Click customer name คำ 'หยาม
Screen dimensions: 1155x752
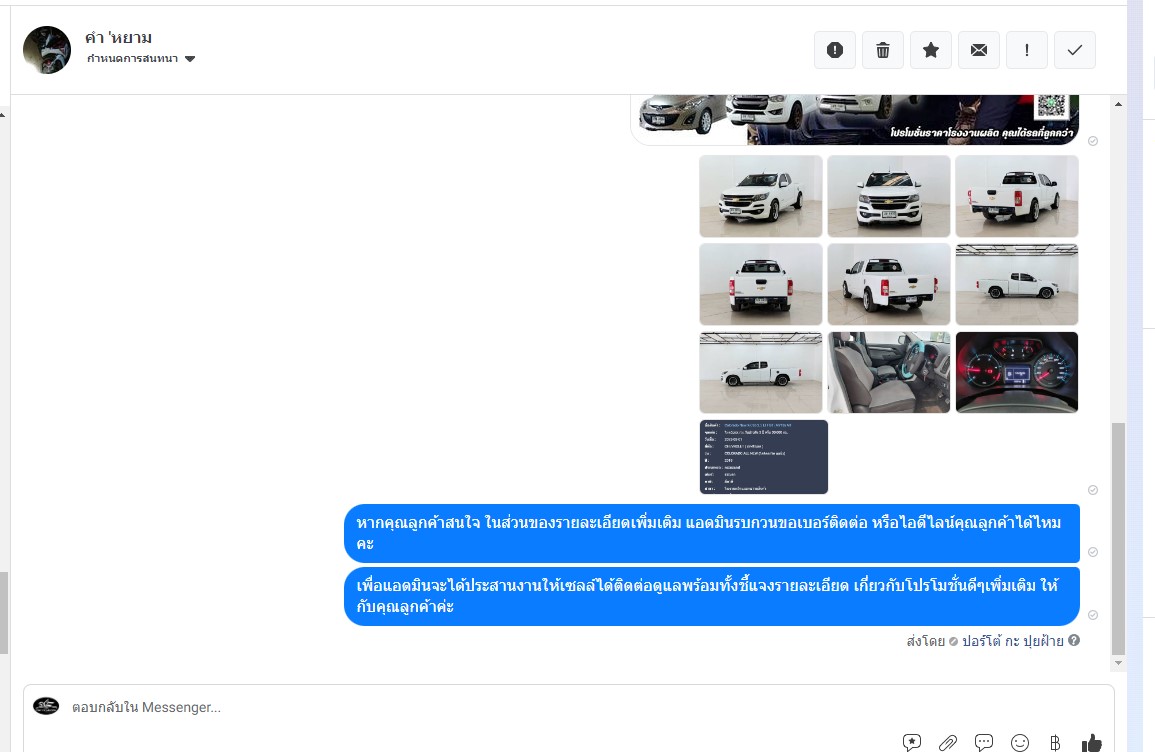119,38
